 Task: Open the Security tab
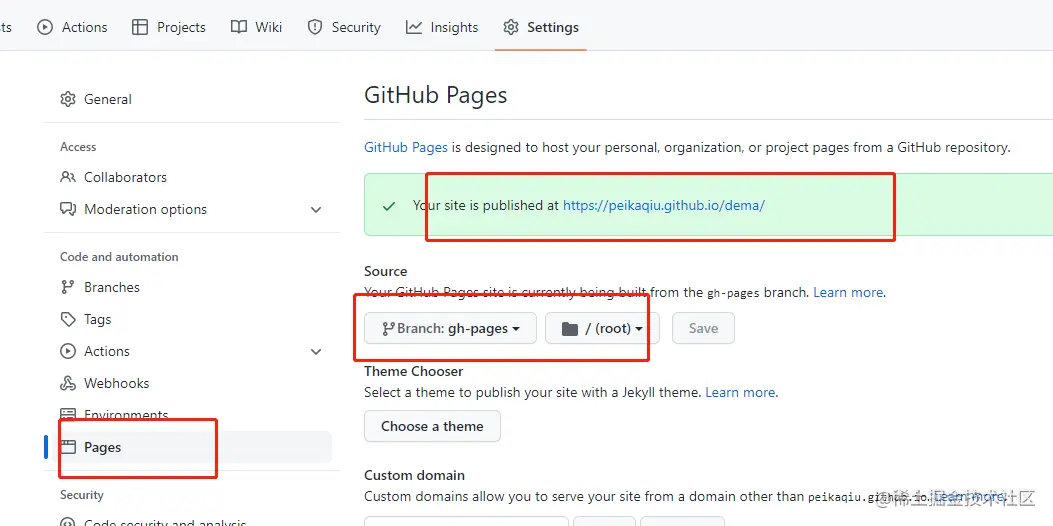point(344,28)
